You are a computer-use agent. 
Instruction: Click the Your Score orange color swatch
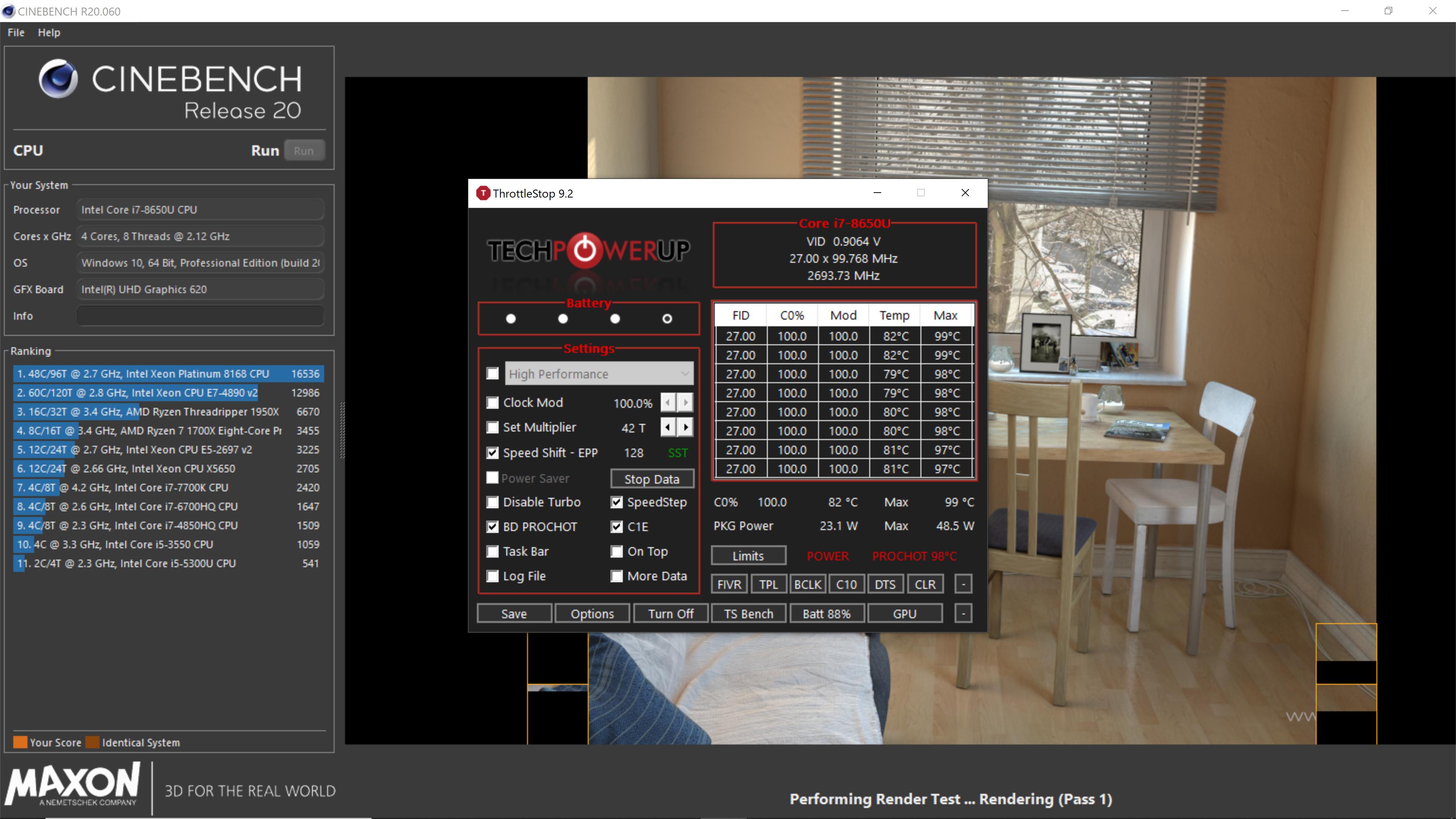pos(20,742)
